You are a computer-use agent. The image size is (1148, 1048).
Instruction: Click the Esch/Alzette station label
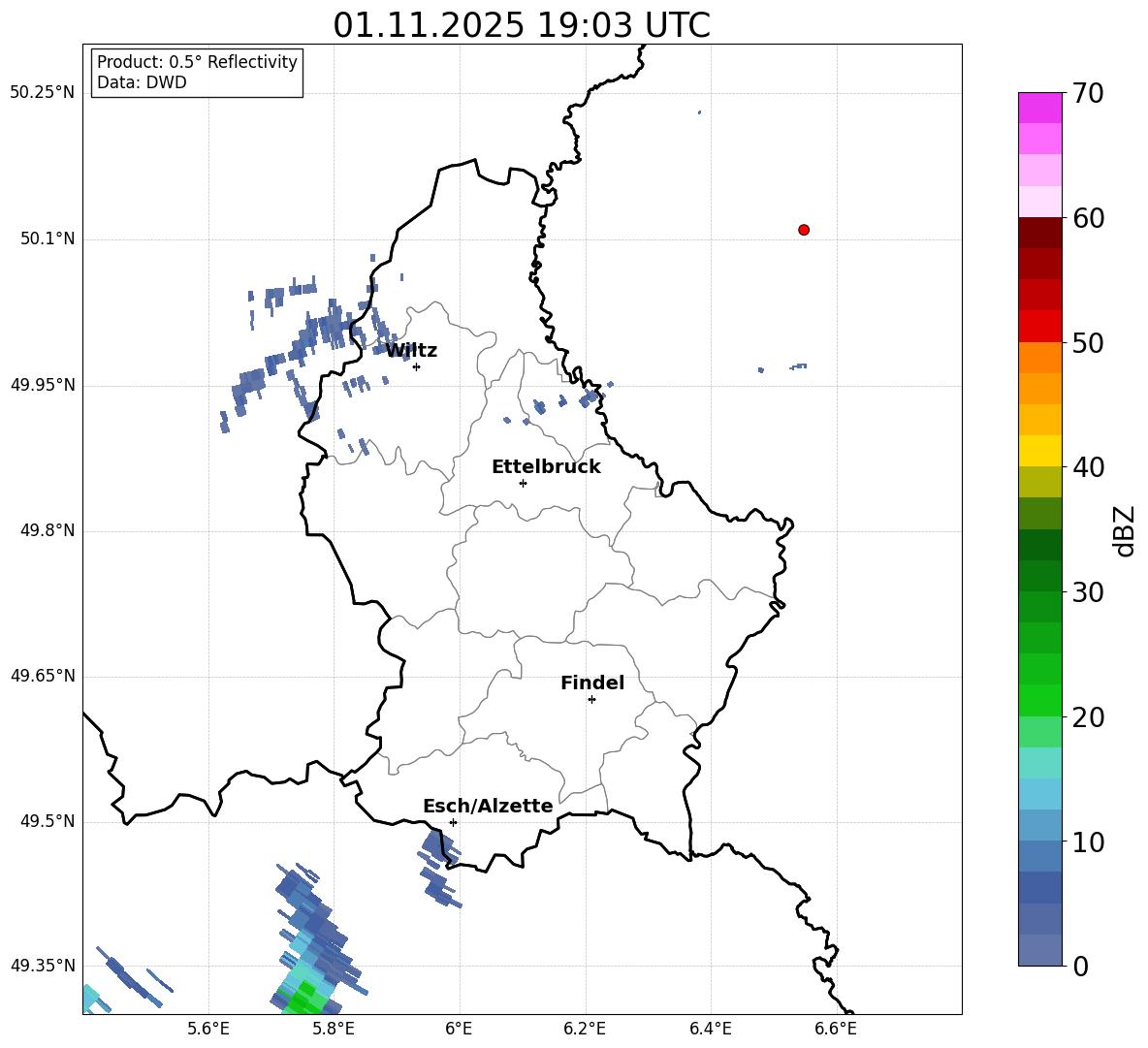(488, 806)
